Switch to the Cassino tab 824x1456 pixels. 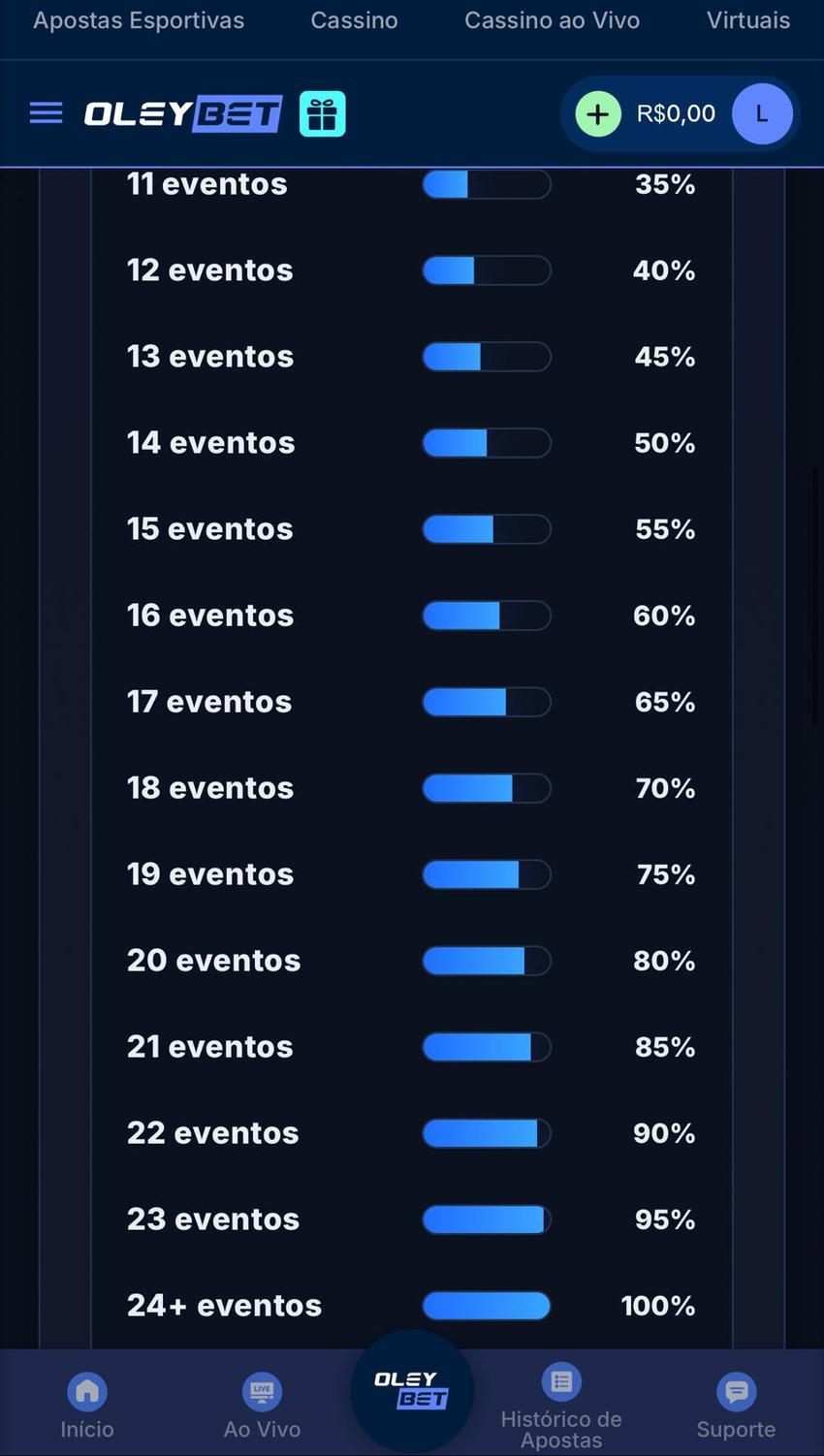tap(354, 20)
